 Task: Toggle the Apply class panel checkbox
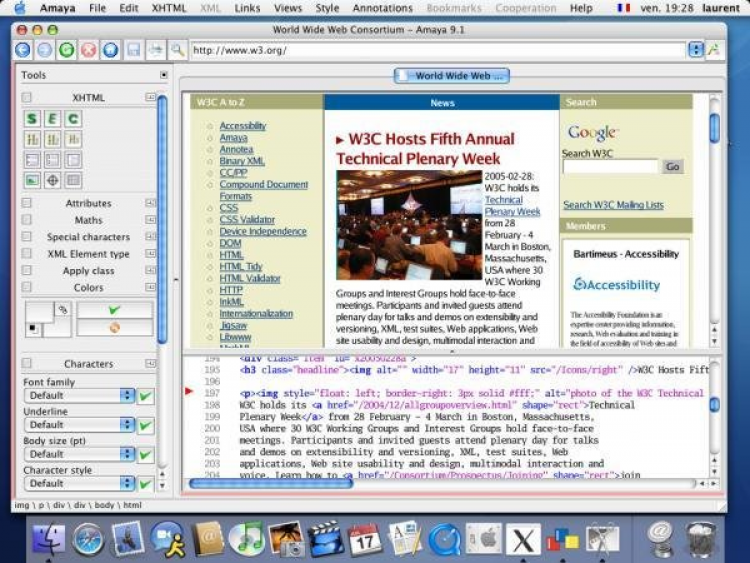tap(26, 270)
